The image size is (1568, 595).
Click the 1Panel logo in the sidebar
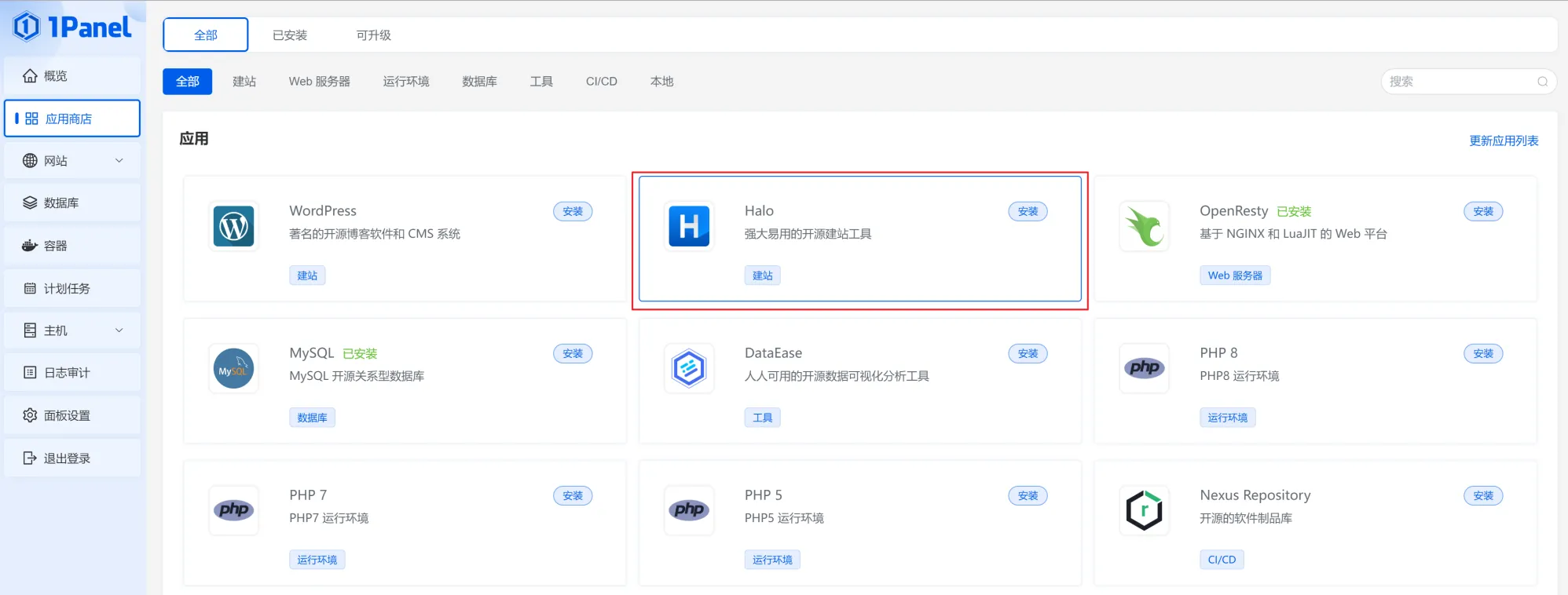click(72, 27)
